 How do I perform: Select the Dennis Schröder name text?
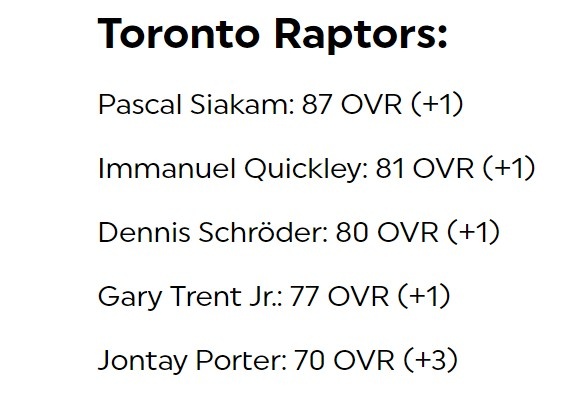[213, 232]
